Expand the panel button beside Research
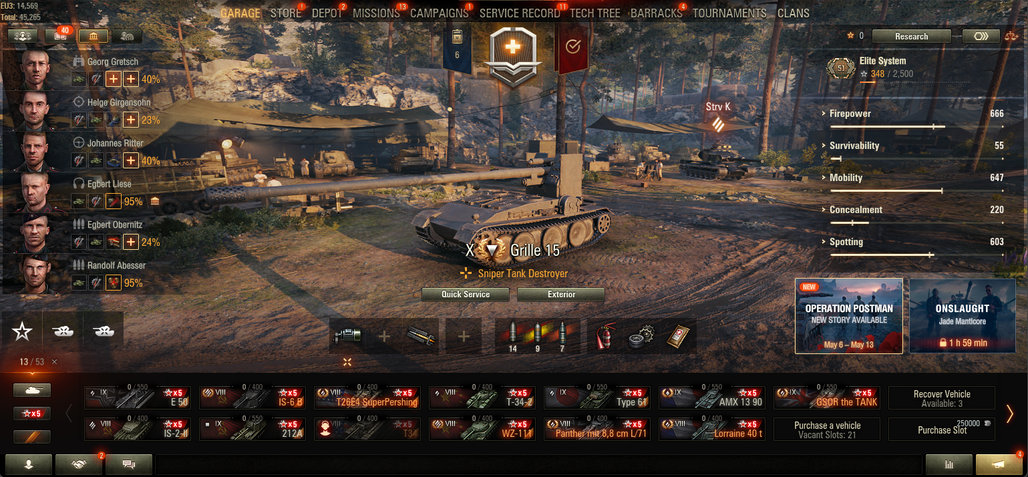Image resolution: width=1028 pixels, height=477 pixels. coord(981,36)
